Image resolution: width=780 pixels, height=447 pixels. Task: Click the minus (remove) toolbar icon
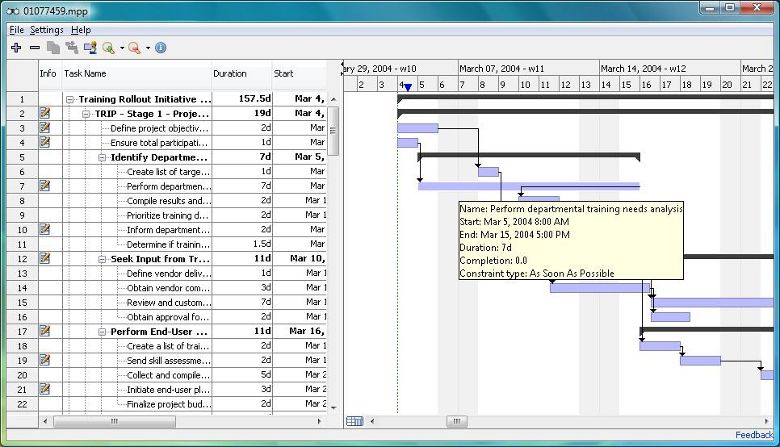coord(34,47)
